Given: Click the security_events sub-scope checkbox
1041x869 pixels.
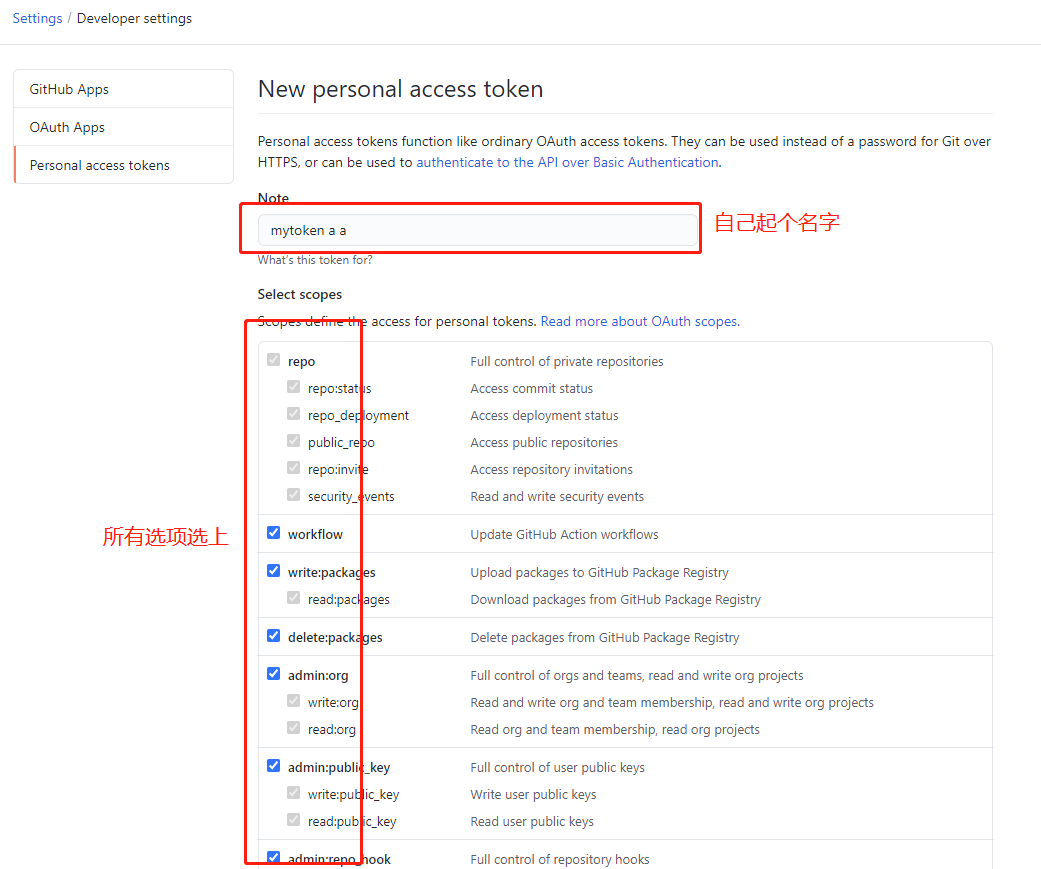Looking at the screenshot, I should click(293, 494).
